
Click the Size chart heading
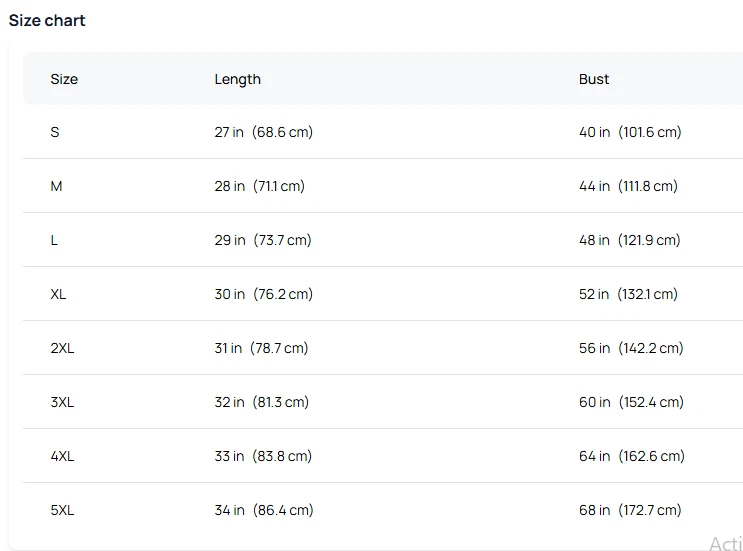47,20
